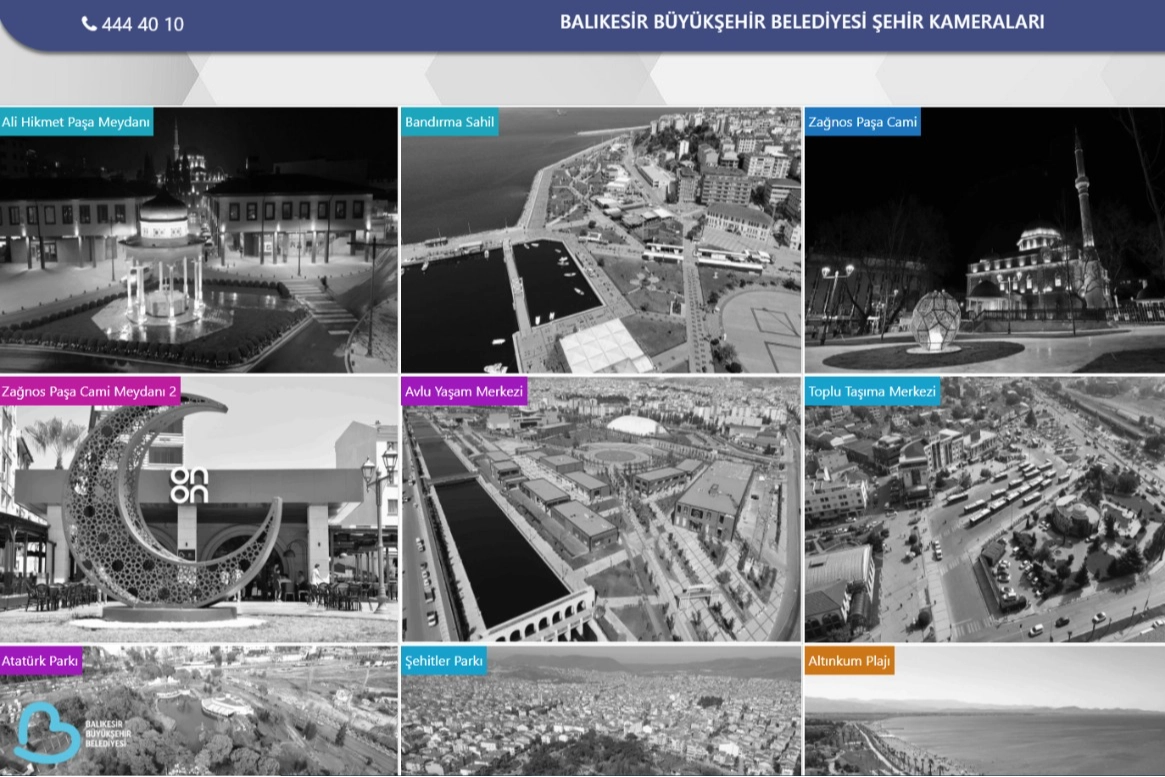Select the 'Ali Hikmet Paşa Meydanı' label
The image size is (1165, 777).
point(76,123)
